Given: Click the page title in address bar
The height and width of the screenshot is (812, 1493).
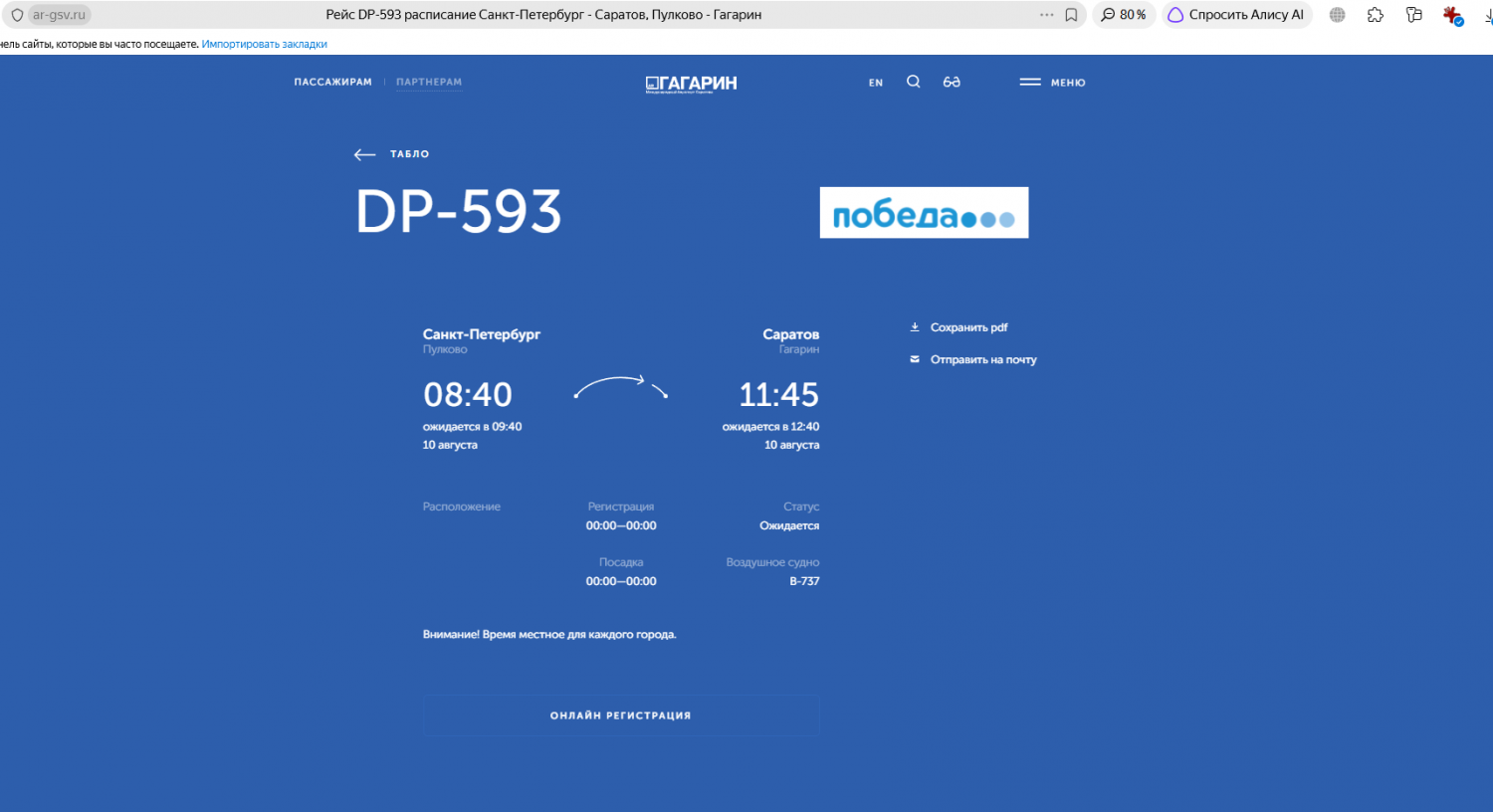Looking at the screenshot, I should 543,15.
